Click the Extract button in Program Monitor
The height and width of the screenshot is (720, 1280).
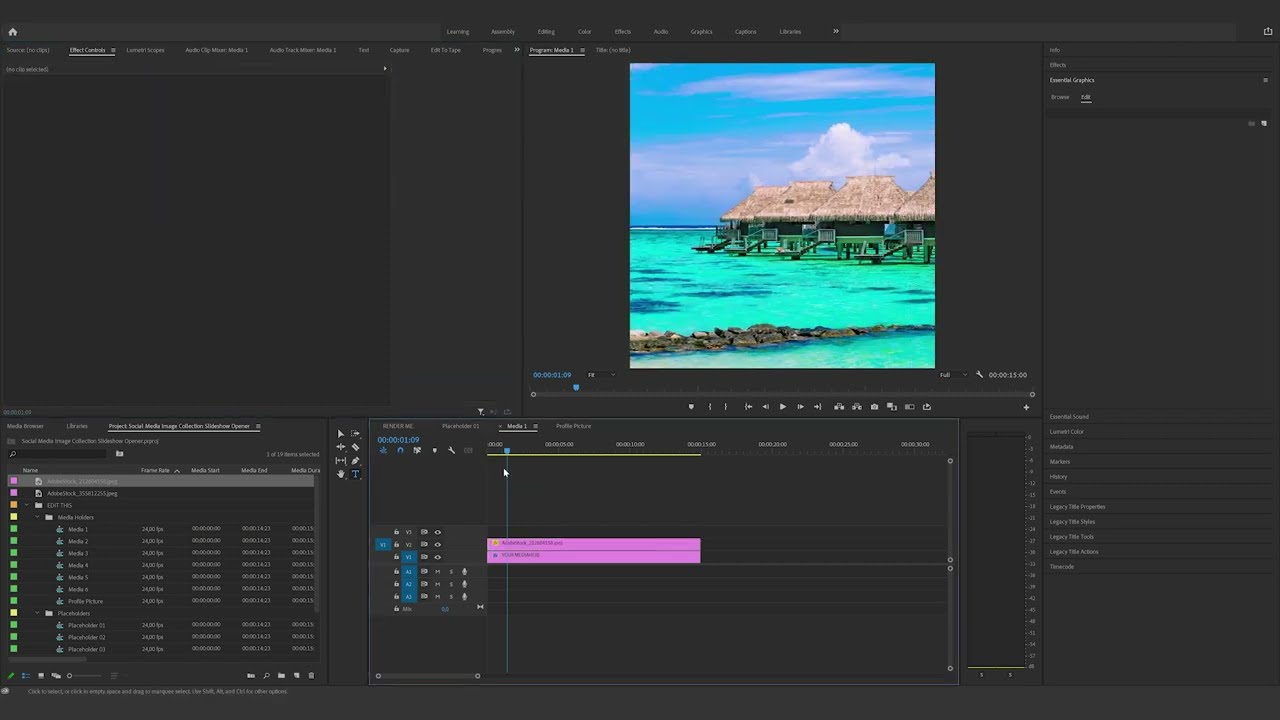(x=856, y=407)
